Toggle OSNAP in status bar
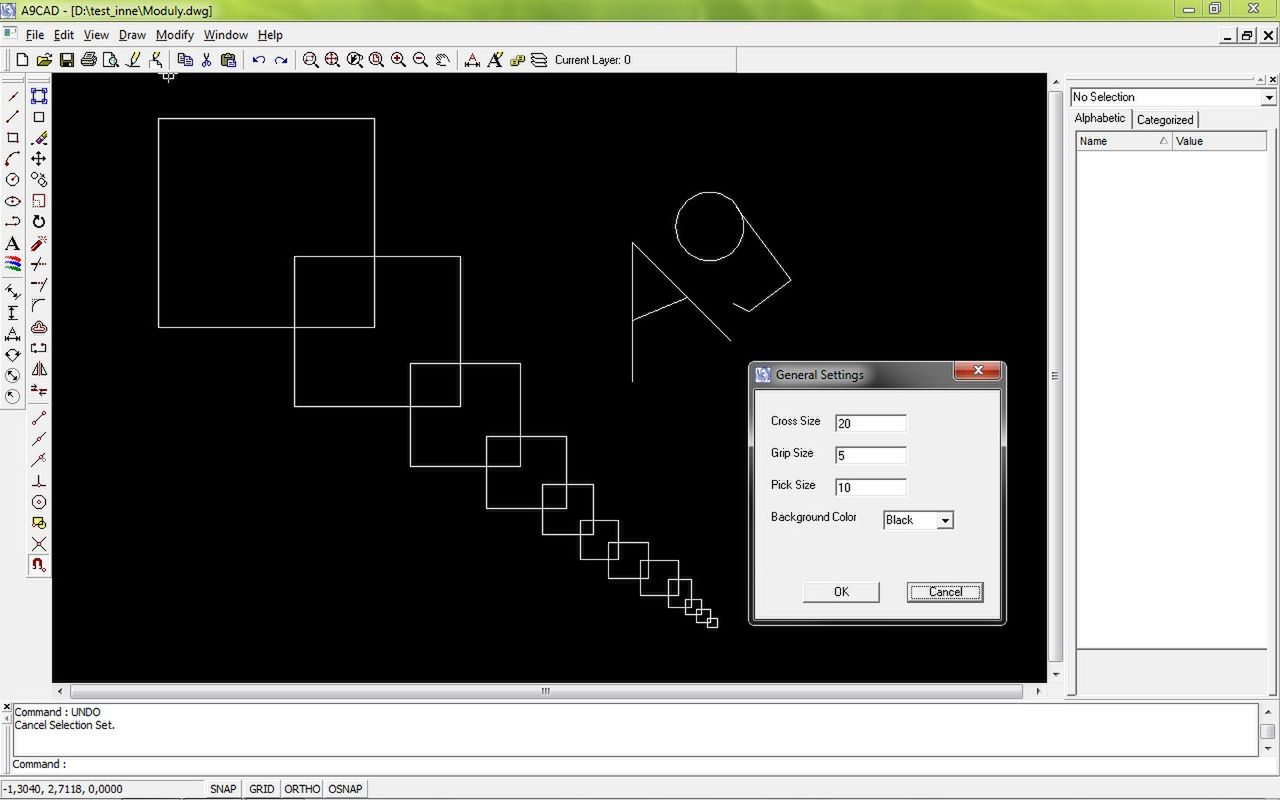 345,789
